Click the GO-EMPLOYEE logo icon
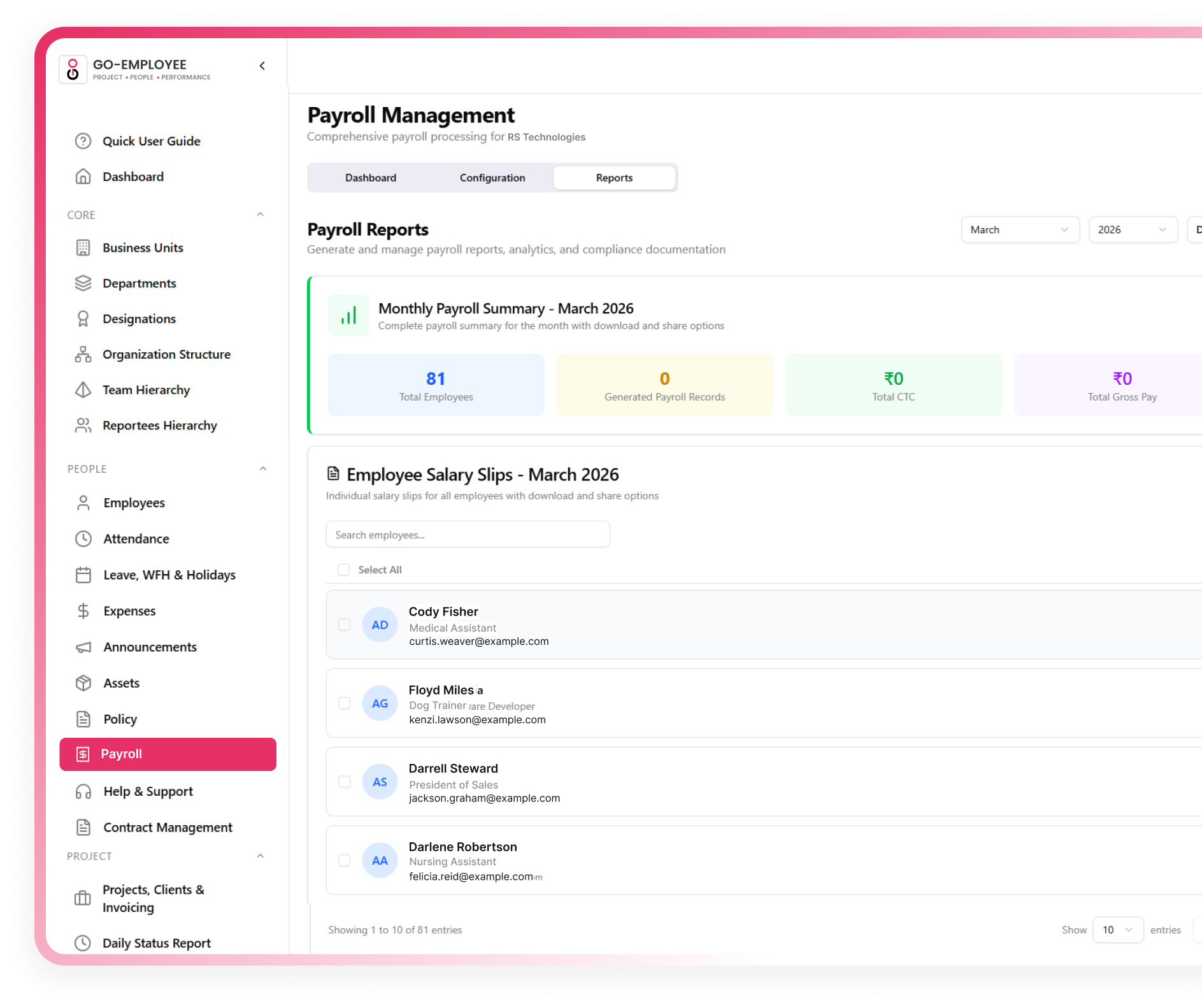 tap(73, 69)
